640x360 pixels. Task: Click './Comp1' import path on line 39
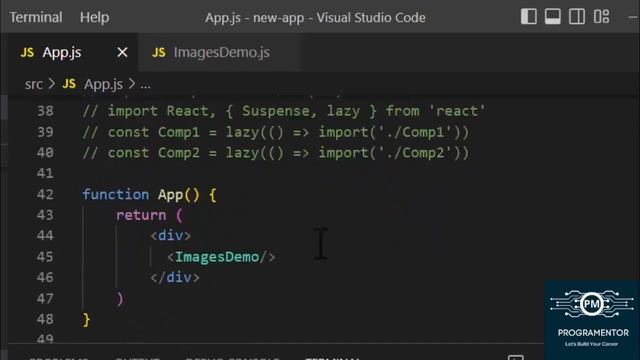[x=416, y=132]
